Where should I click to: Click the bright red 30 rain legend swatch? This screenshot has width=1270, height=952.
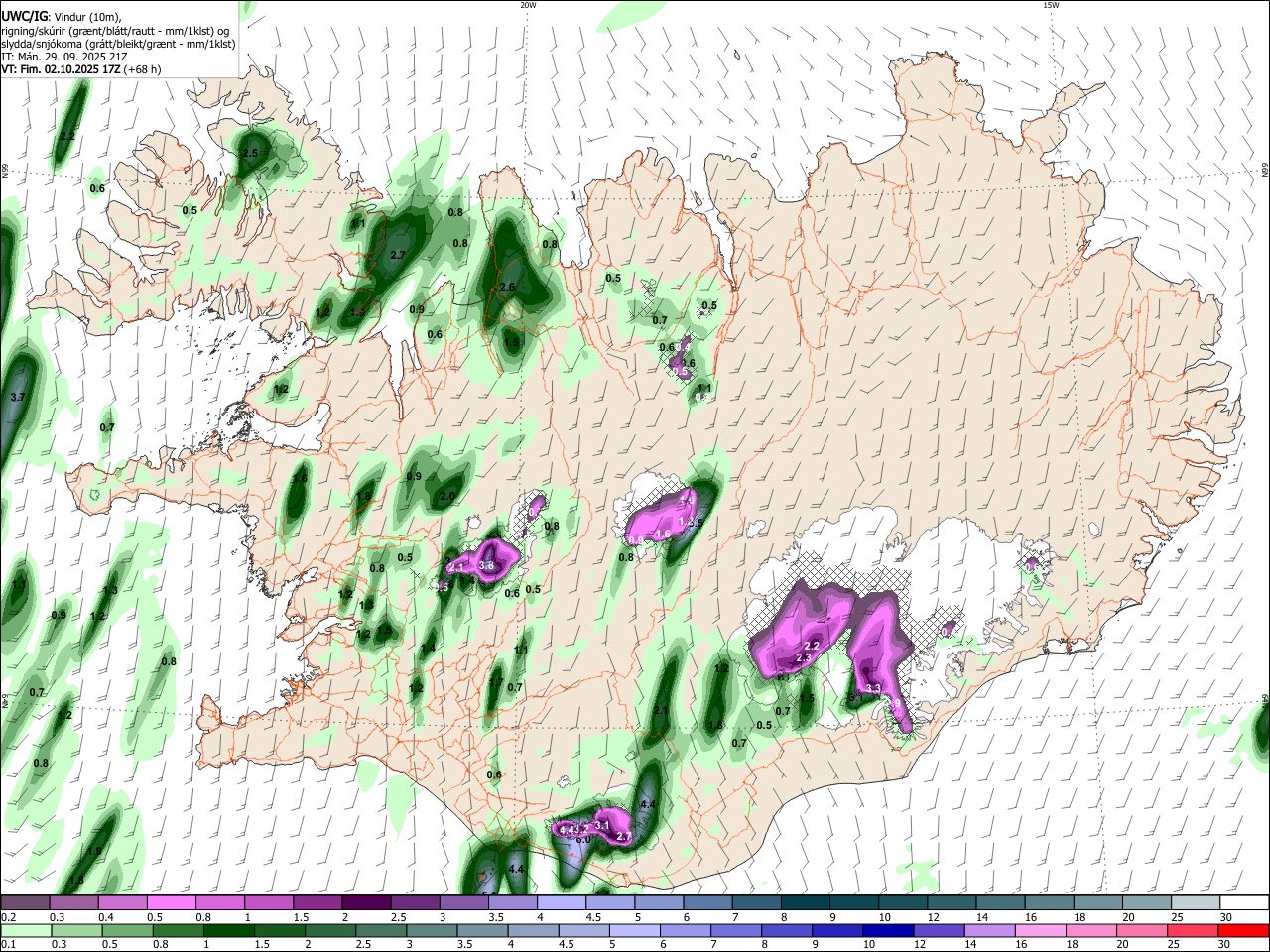(1244, 931)
